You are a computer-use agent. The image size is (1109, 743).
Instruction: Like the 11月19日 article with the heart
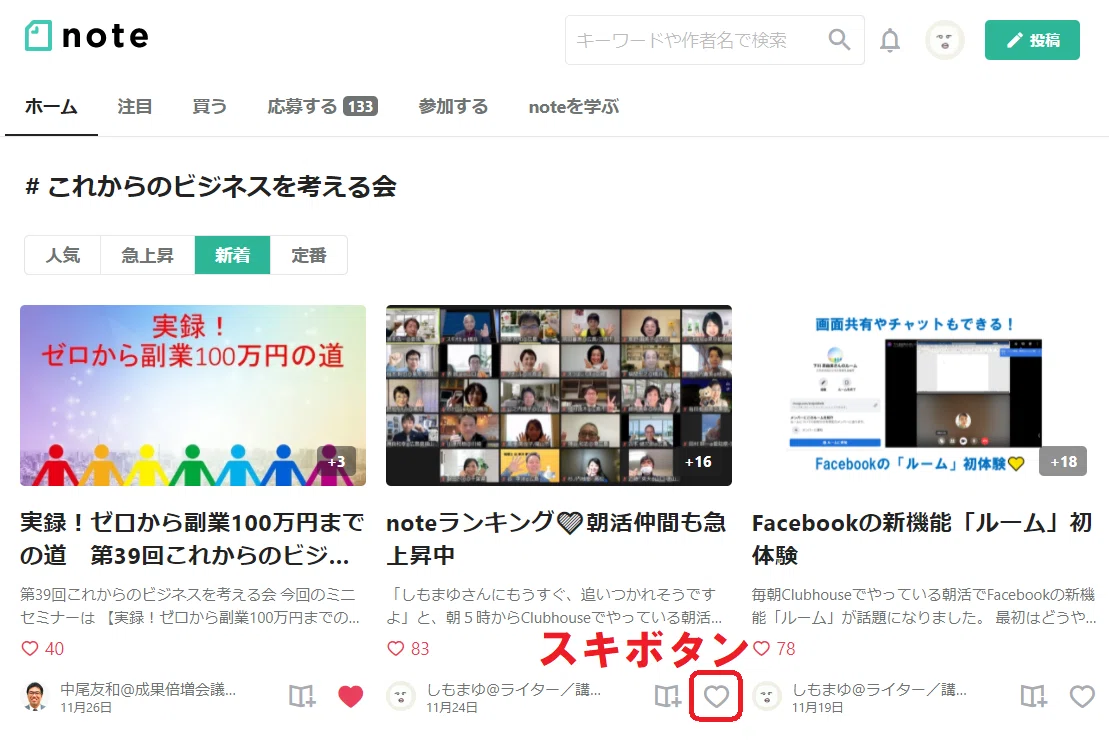(1082, 696)
